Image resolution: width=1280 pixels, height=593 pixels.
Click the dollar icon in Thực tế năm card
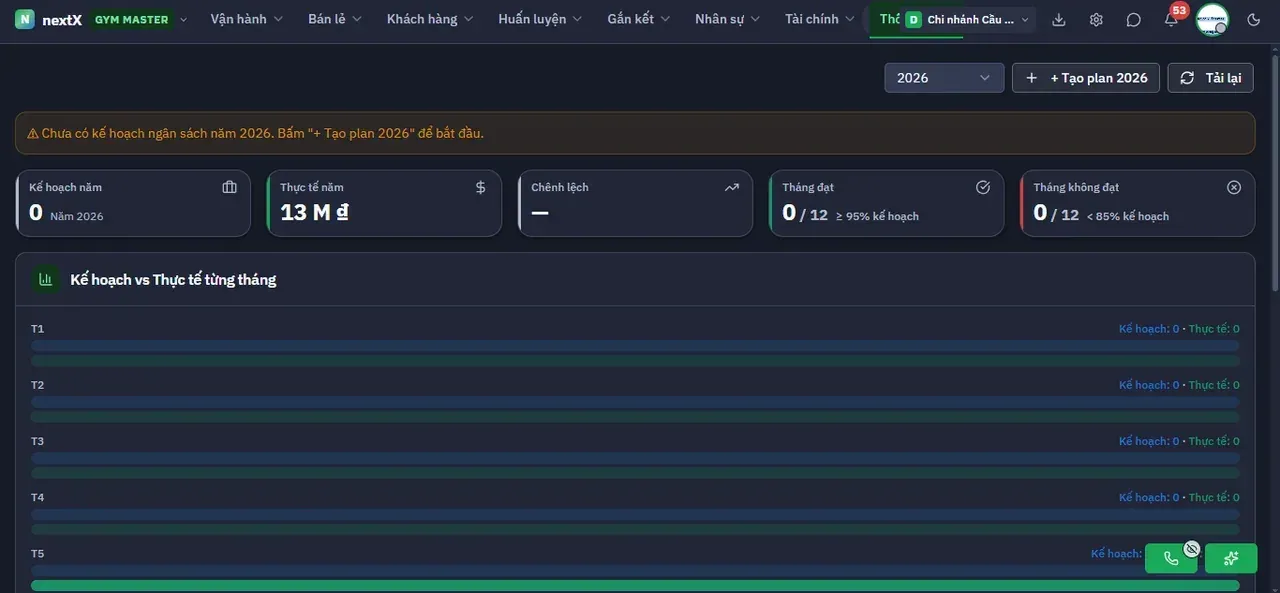click(x=481, y=187)
